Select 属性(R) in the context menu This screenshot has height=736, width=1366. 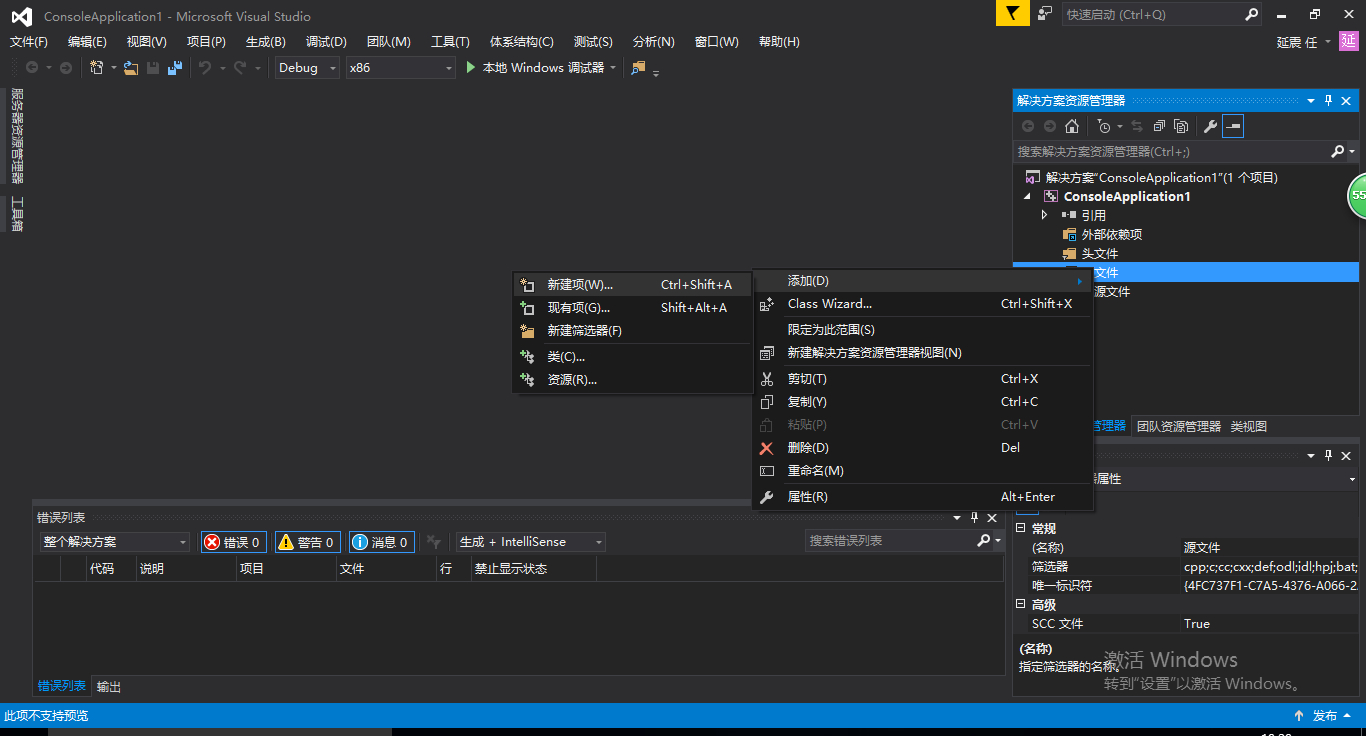coord(923,497)
